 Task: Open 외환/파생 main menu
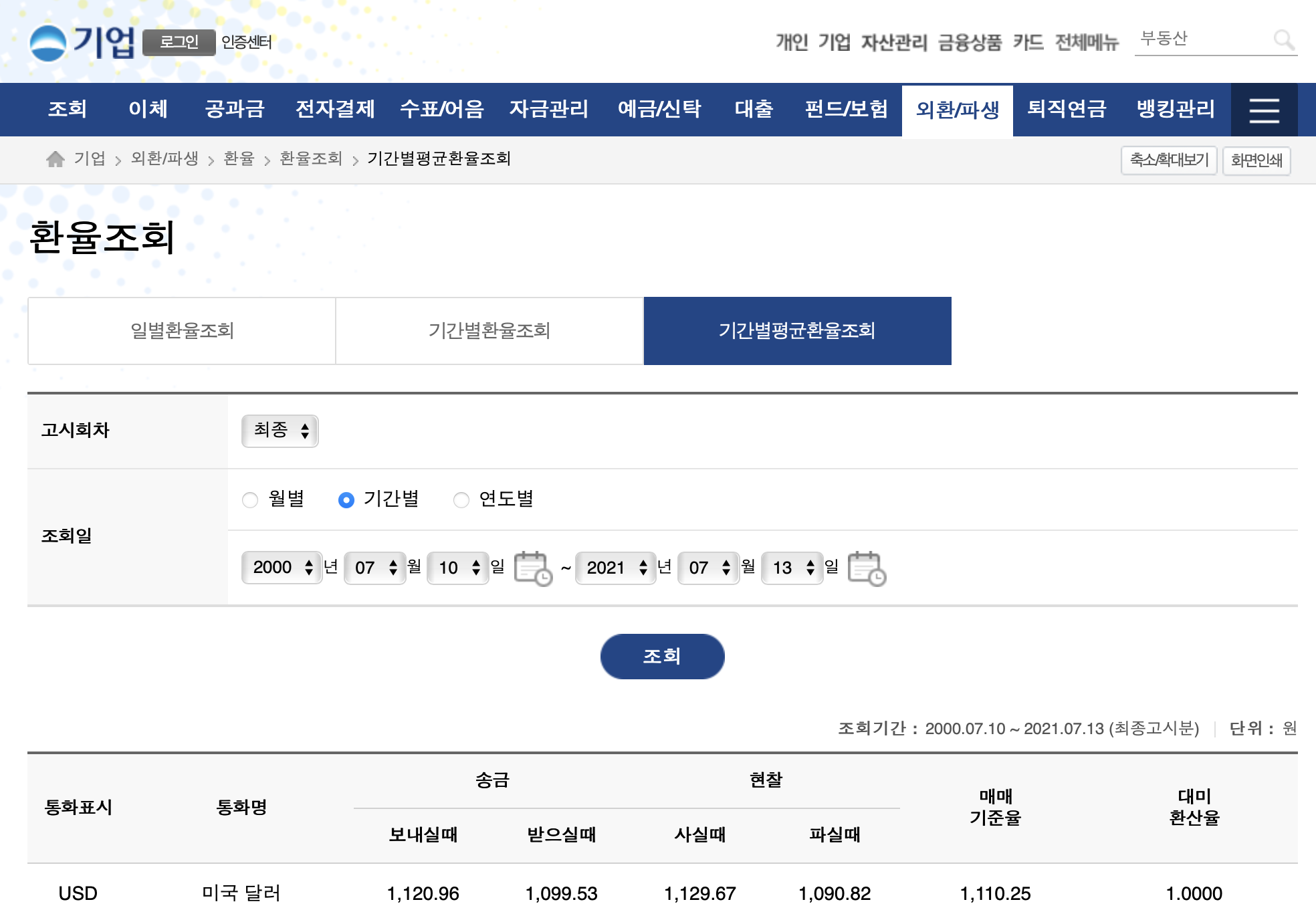point(957,110)
